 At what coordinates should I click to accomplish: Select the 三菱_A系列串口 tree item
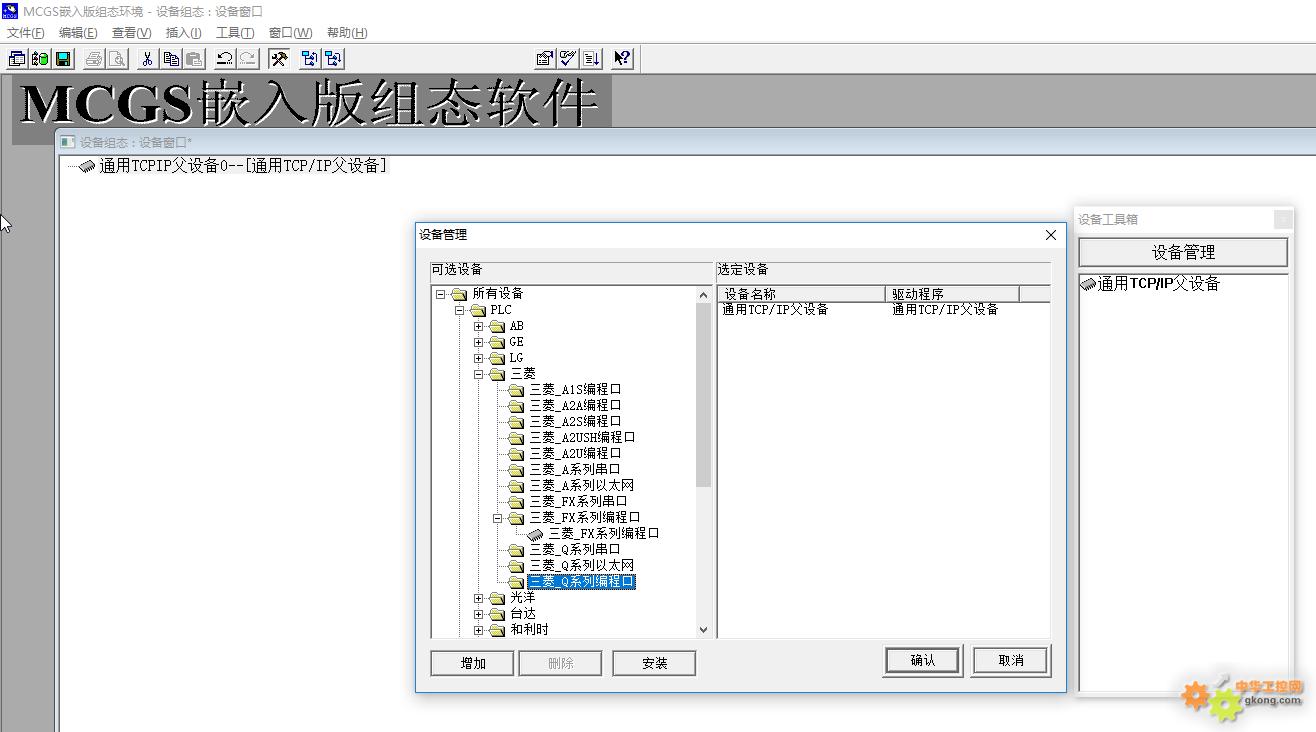pyautogui.click(x=575, y=470)
